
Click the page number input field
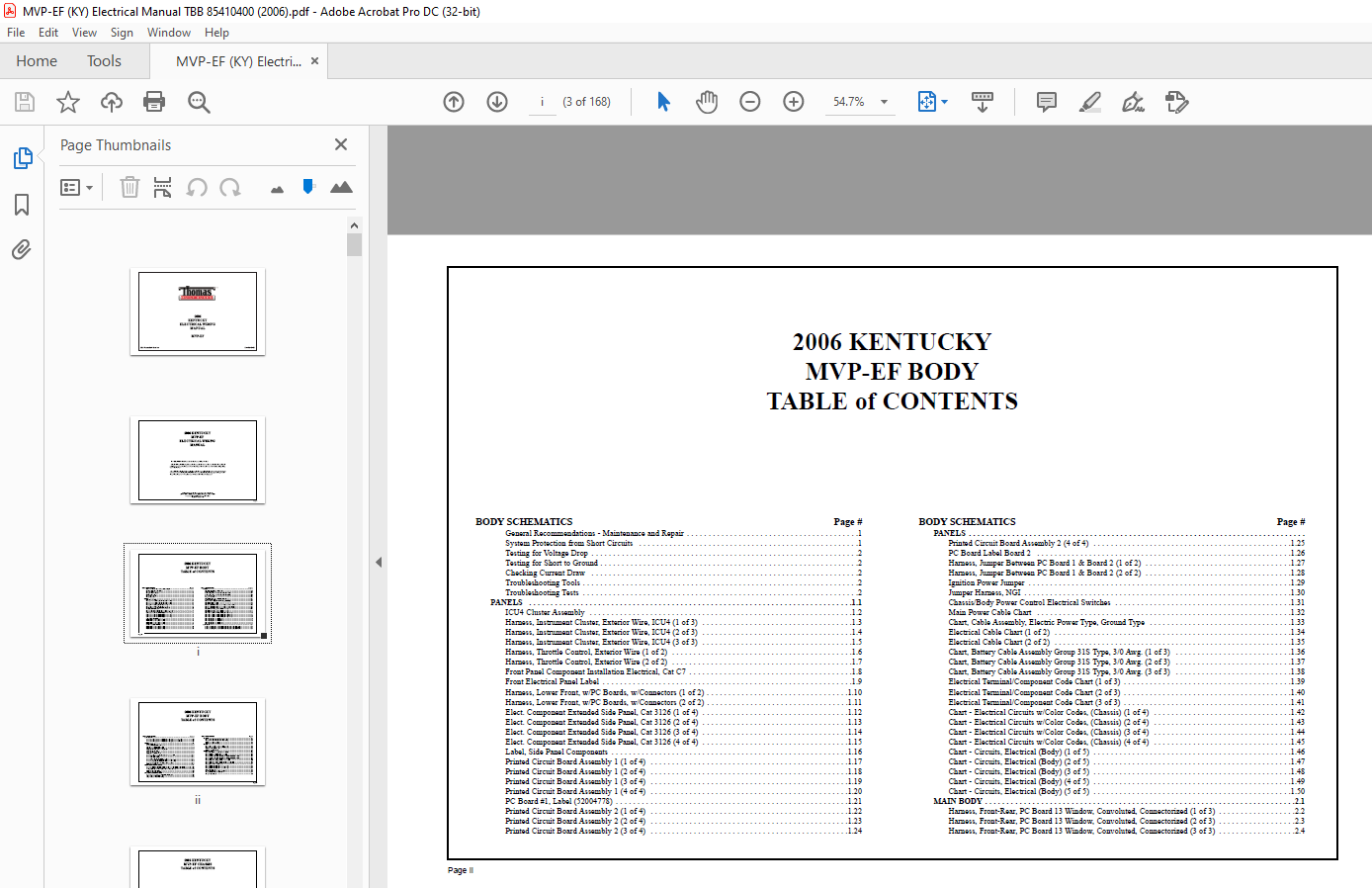[542, 102]
